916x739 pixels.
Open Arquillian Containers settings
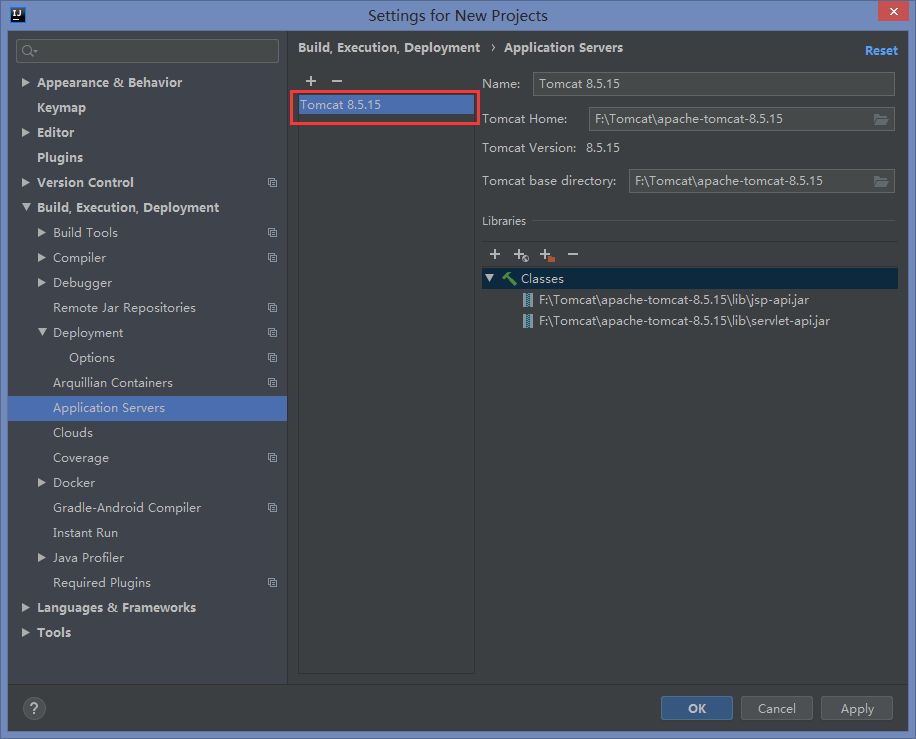pos(113,383)
